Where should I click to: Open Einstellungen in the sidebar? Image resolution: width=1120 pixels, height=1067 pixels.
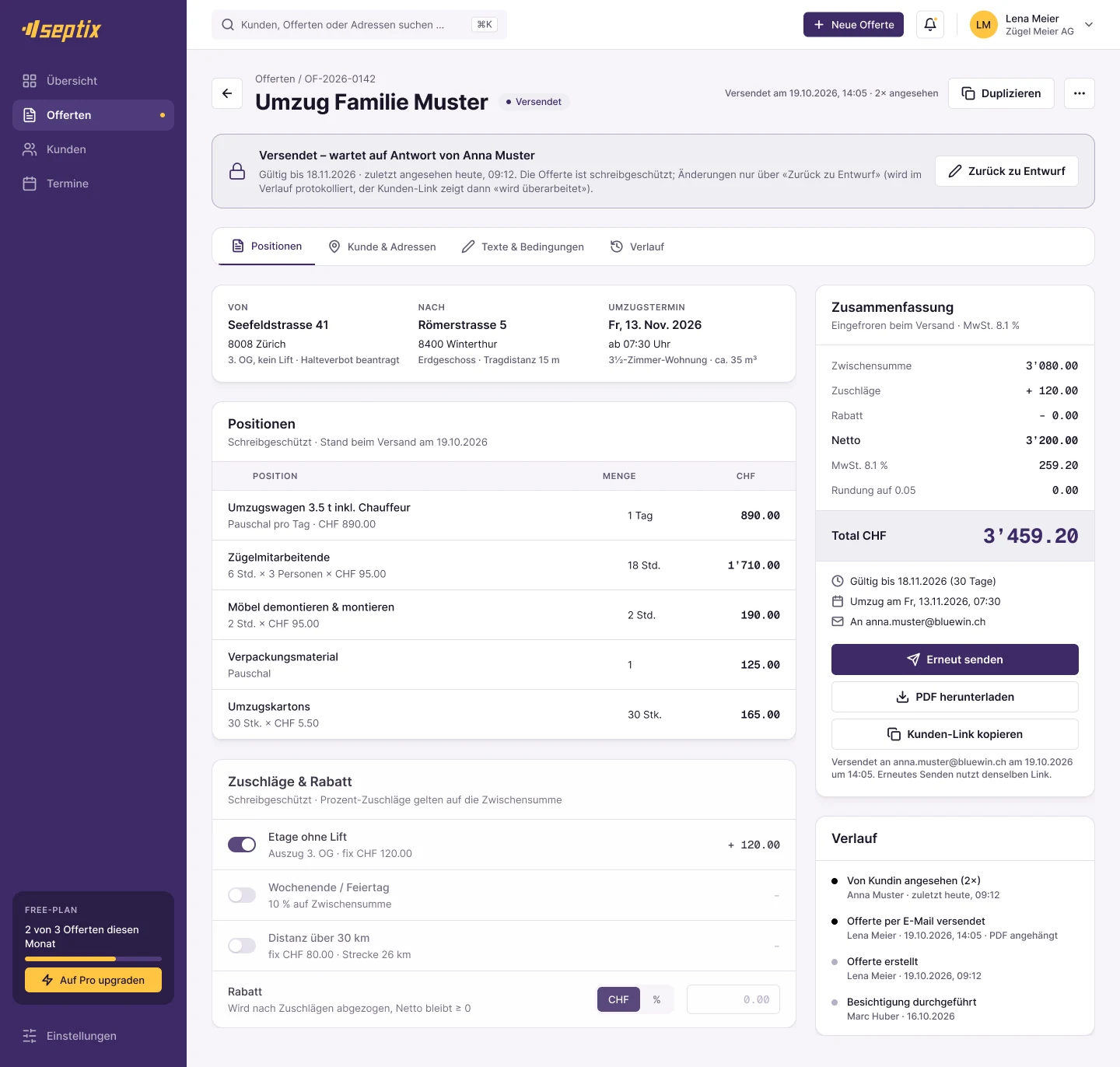click(93, 1036)
